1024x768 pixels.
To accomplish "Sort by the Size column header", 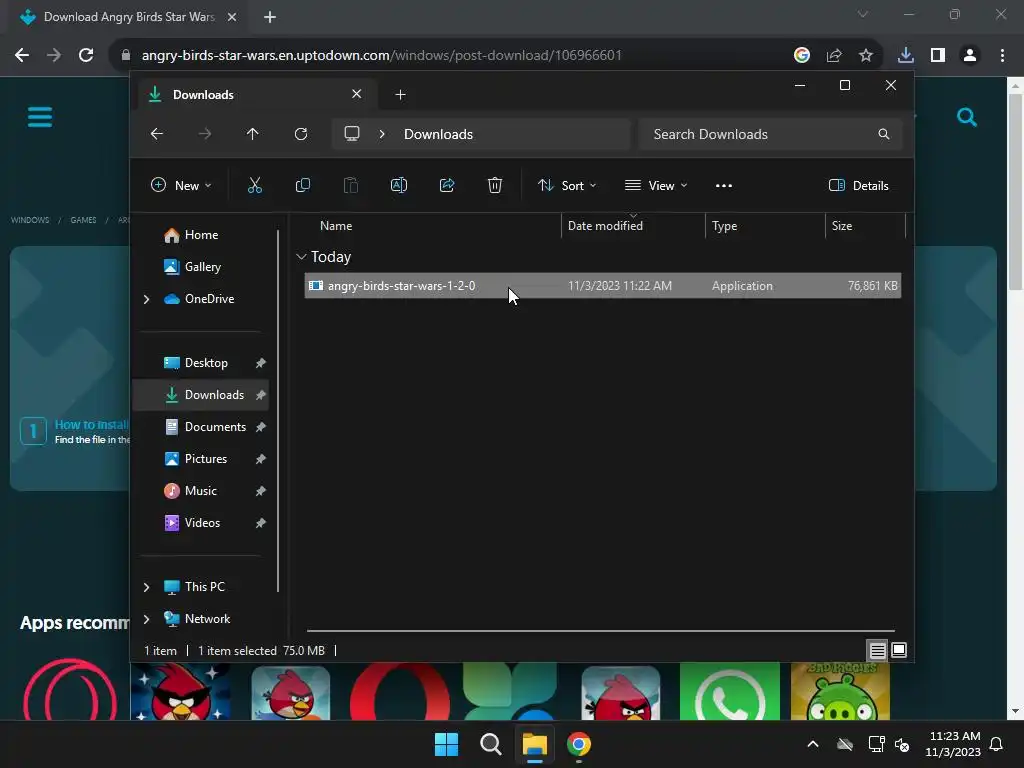I will (x=841, y=226).
